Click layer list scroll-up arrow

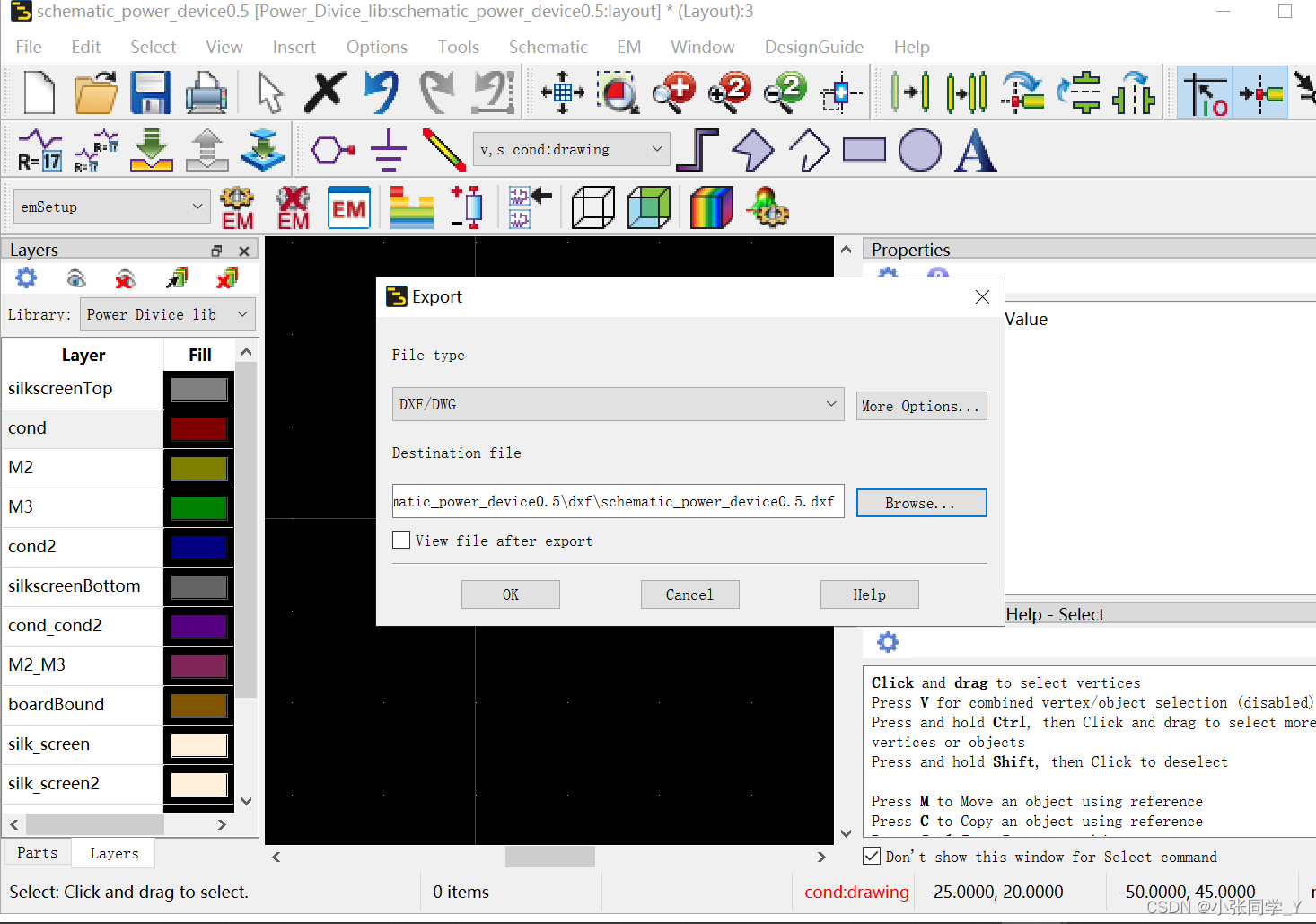247,353
